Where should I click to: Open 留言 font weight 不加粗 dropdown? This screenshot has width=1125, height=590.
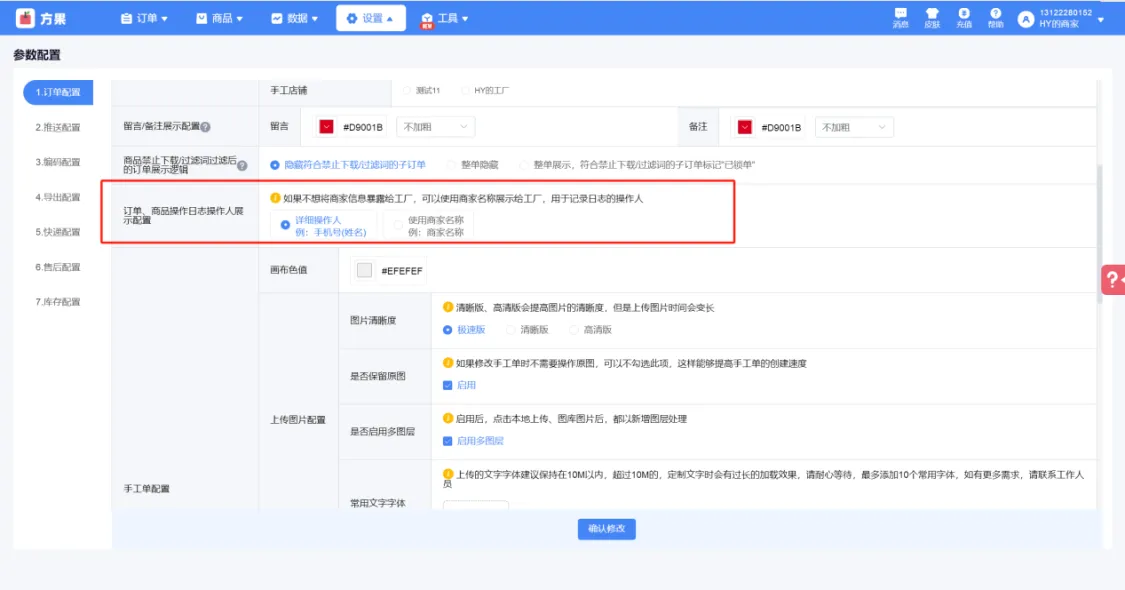pos(436,127)
